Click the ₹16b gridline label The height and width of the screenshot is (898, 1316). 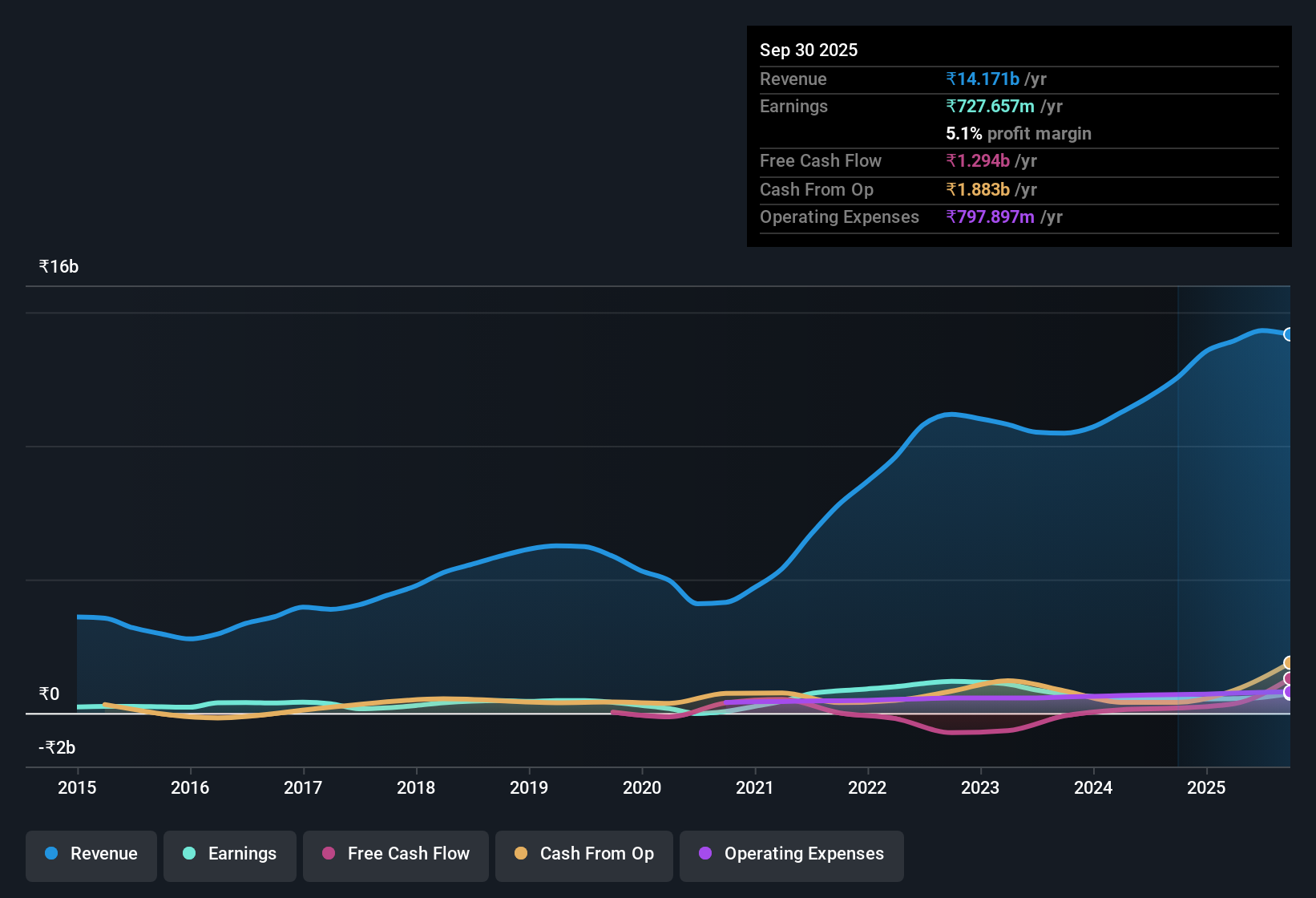coord(57,266)
